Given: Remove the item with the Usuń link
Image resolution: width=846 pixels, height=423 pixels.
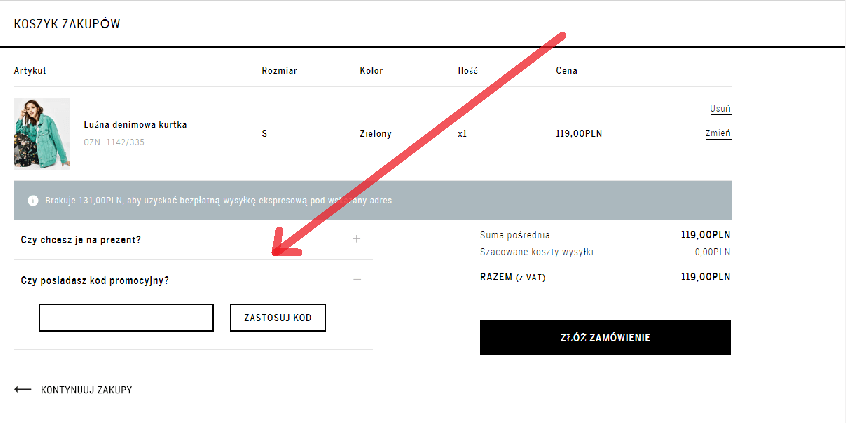Looking at the screenshot, I should (x=720, y=109).
